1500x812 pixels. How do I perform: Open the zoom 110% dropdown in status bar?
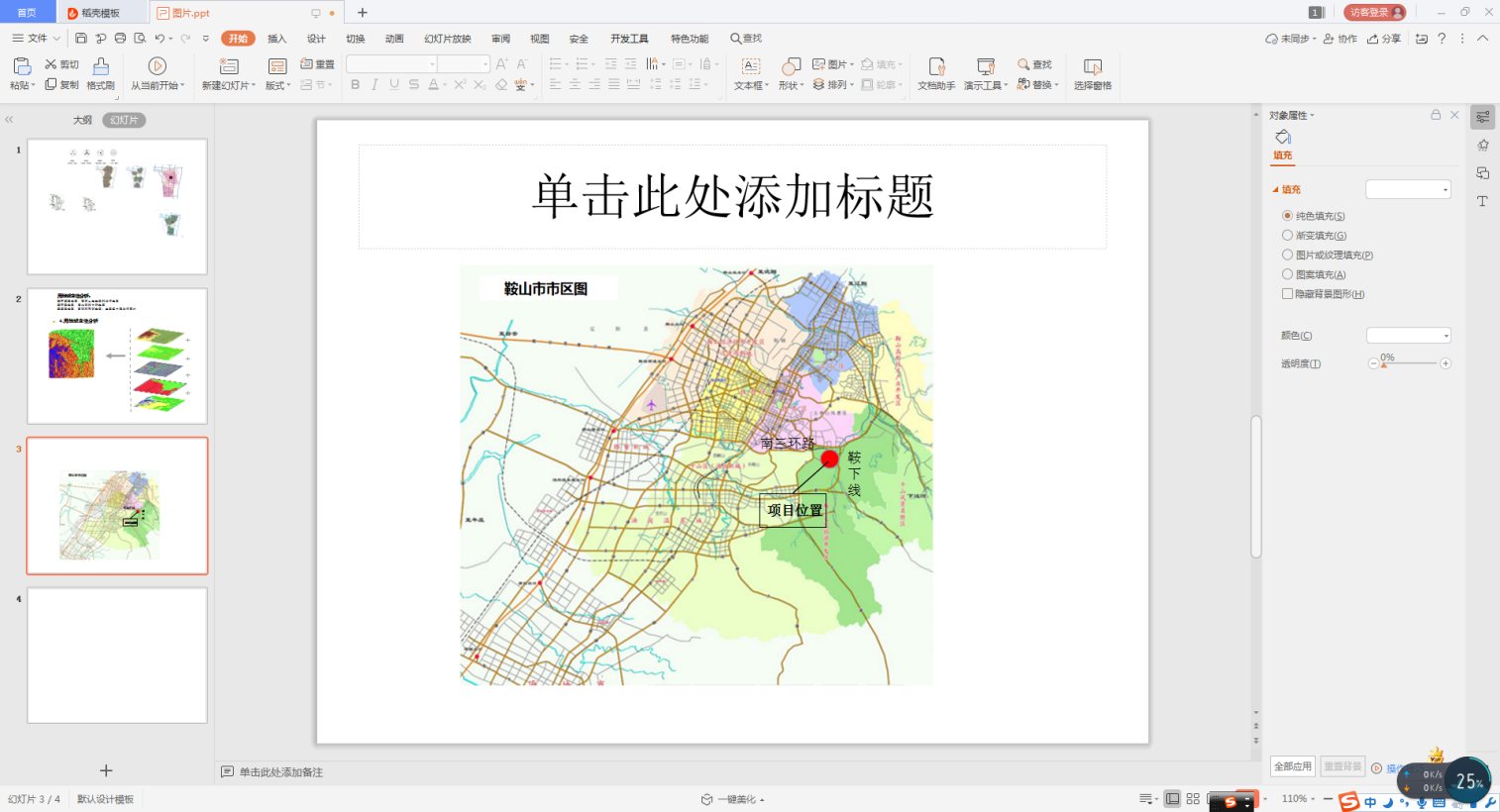[x=1298, y=798]
